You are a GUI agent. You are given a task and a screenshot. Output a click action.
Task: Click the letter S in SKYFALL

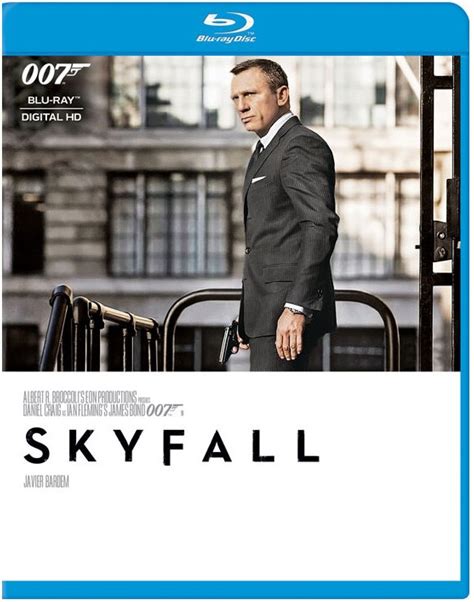click(x=36, y=447)
